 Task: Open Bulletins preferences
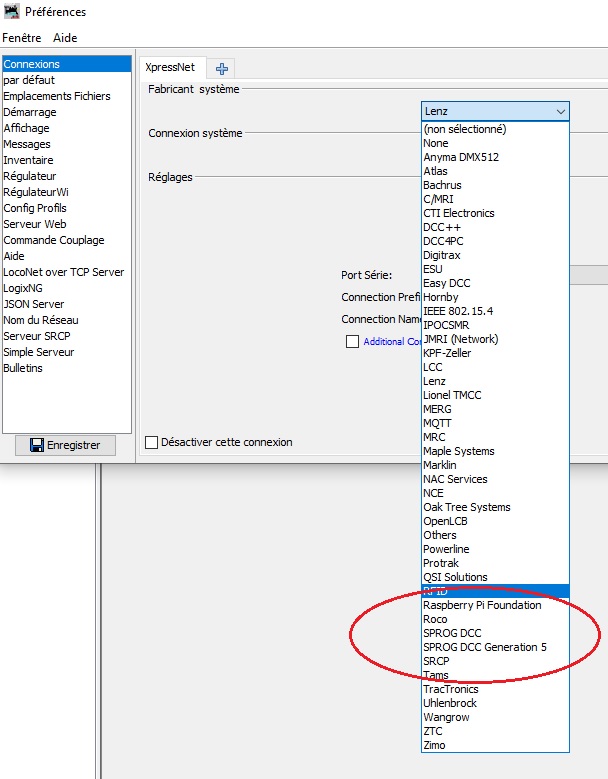click(x=67, y=368)
